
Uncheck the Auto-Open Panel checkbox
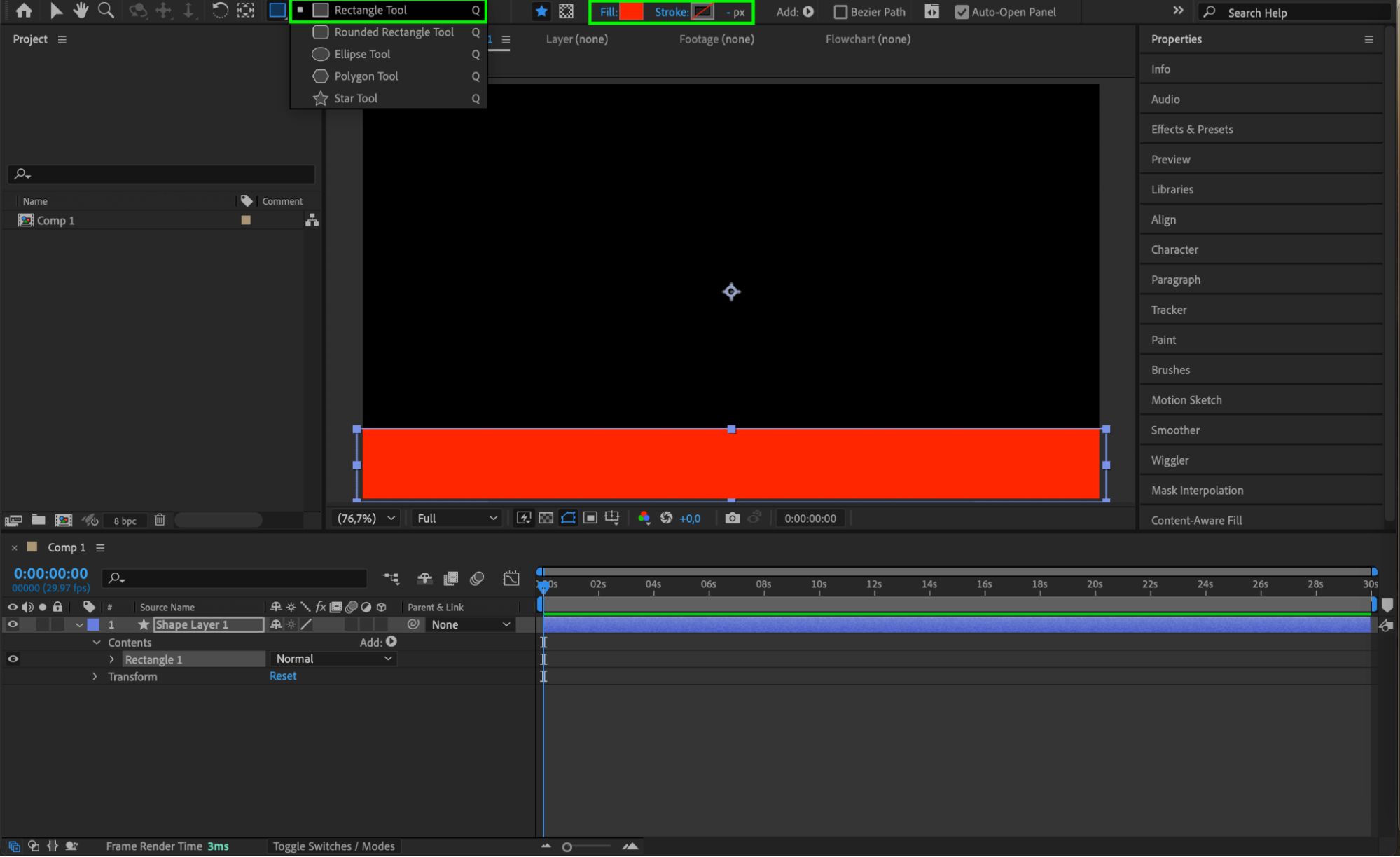(962, 12)
